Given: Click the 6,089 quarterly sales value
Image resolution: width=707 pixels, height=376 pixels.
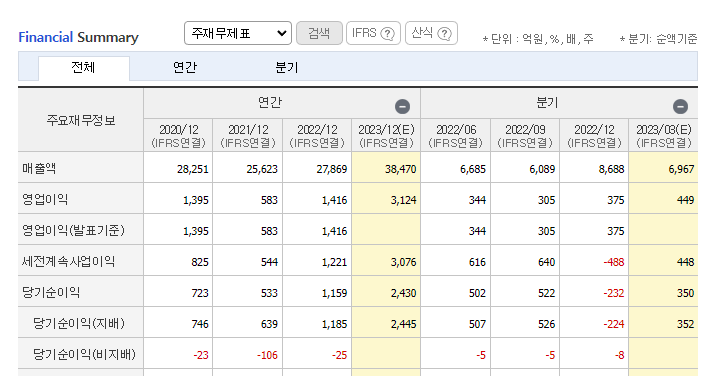Looking at the screenshot, I should pos(542,170).
